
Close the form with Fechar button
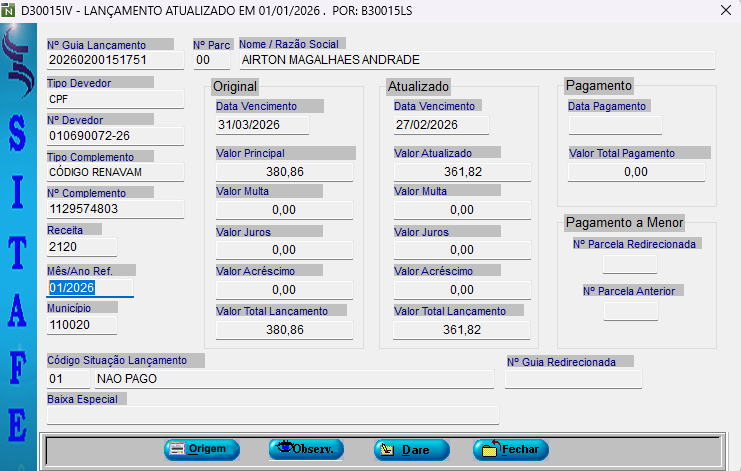click(x=511, y=450)
